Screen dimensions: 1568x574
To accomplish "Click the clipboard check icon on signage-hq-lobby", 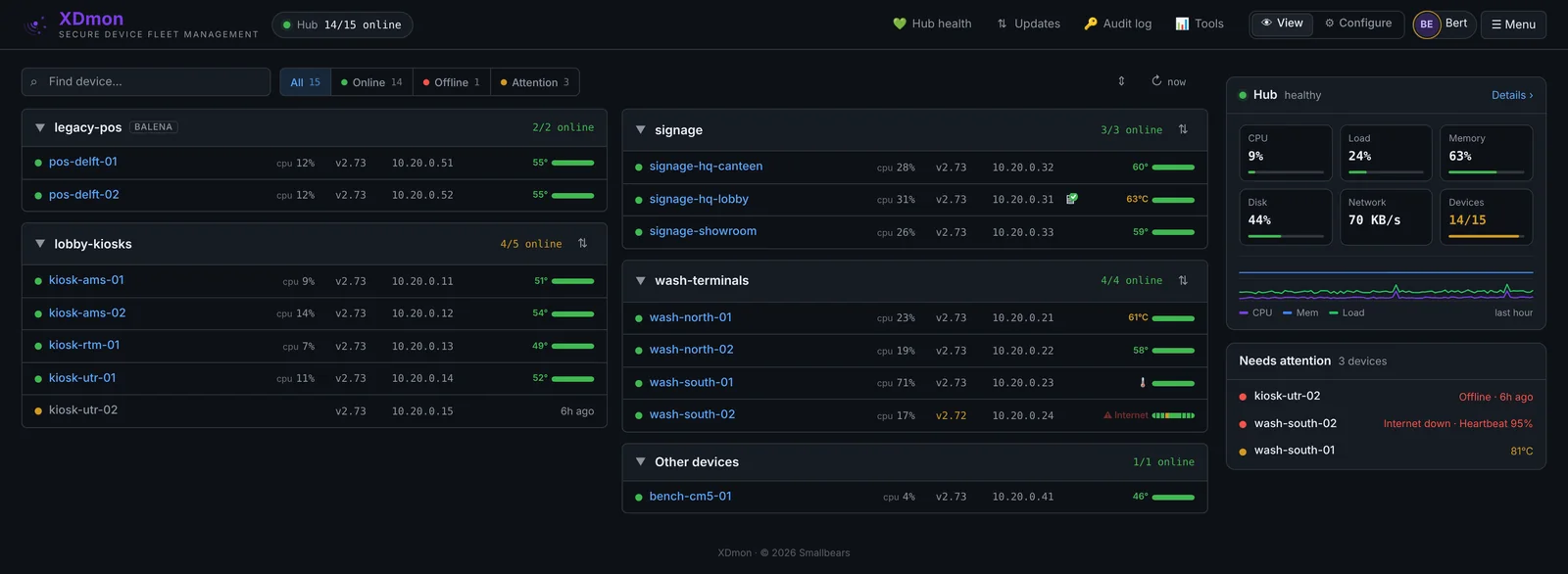I will 1072,199.
